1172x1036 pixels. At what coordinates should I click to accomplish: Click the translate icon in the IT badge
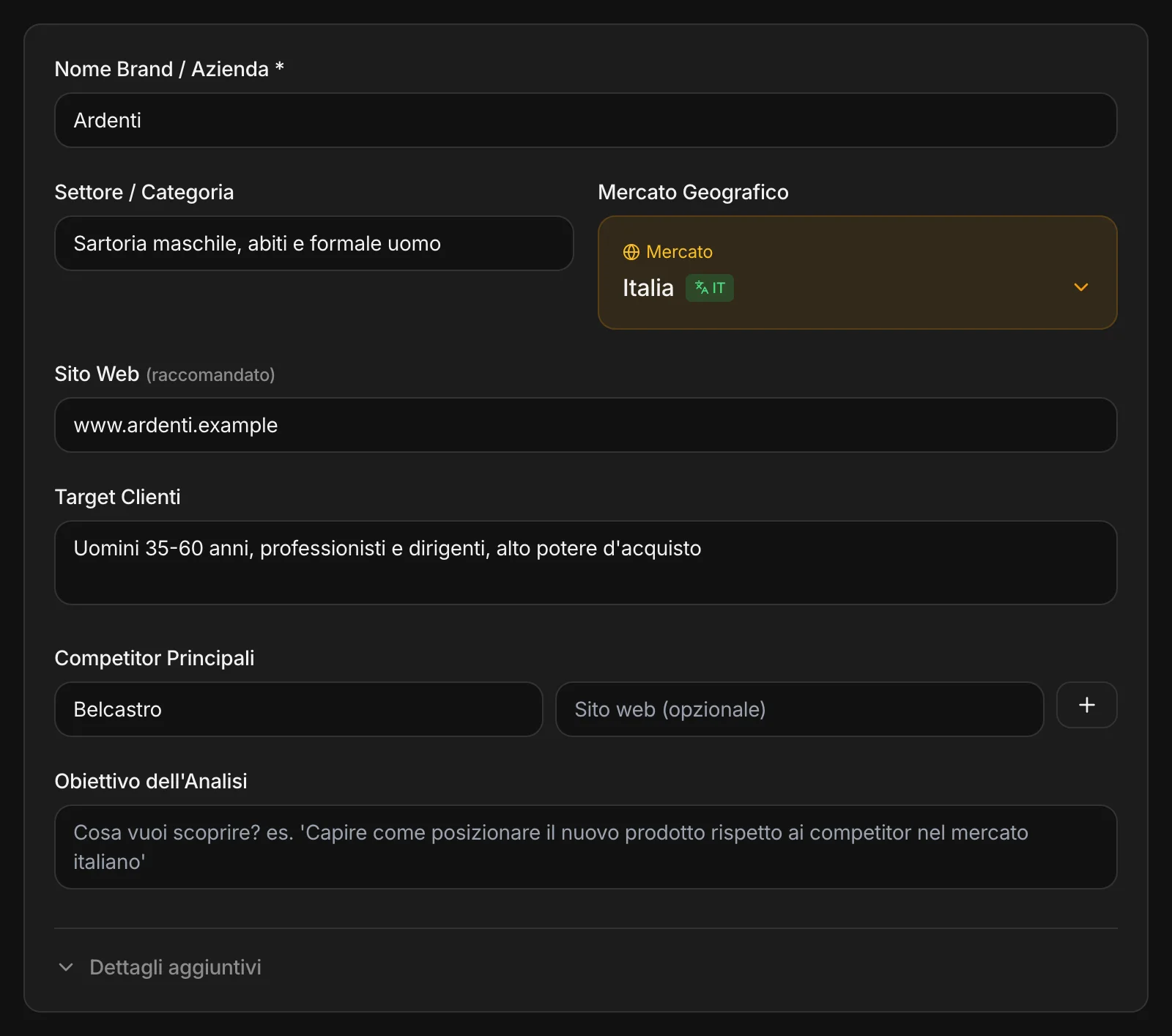[x=702, y=287]
